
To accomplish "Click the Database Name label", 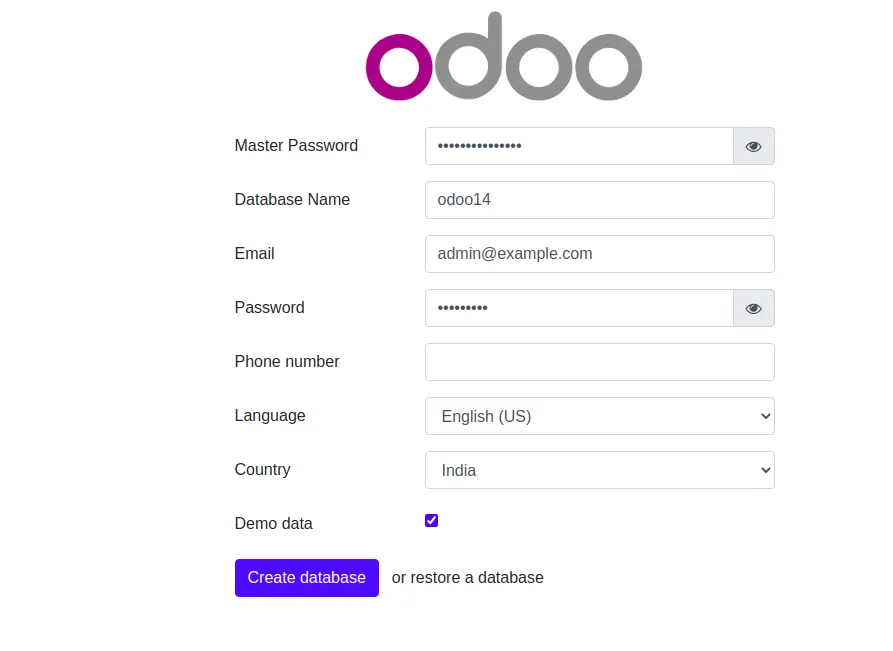I will 292,199.
